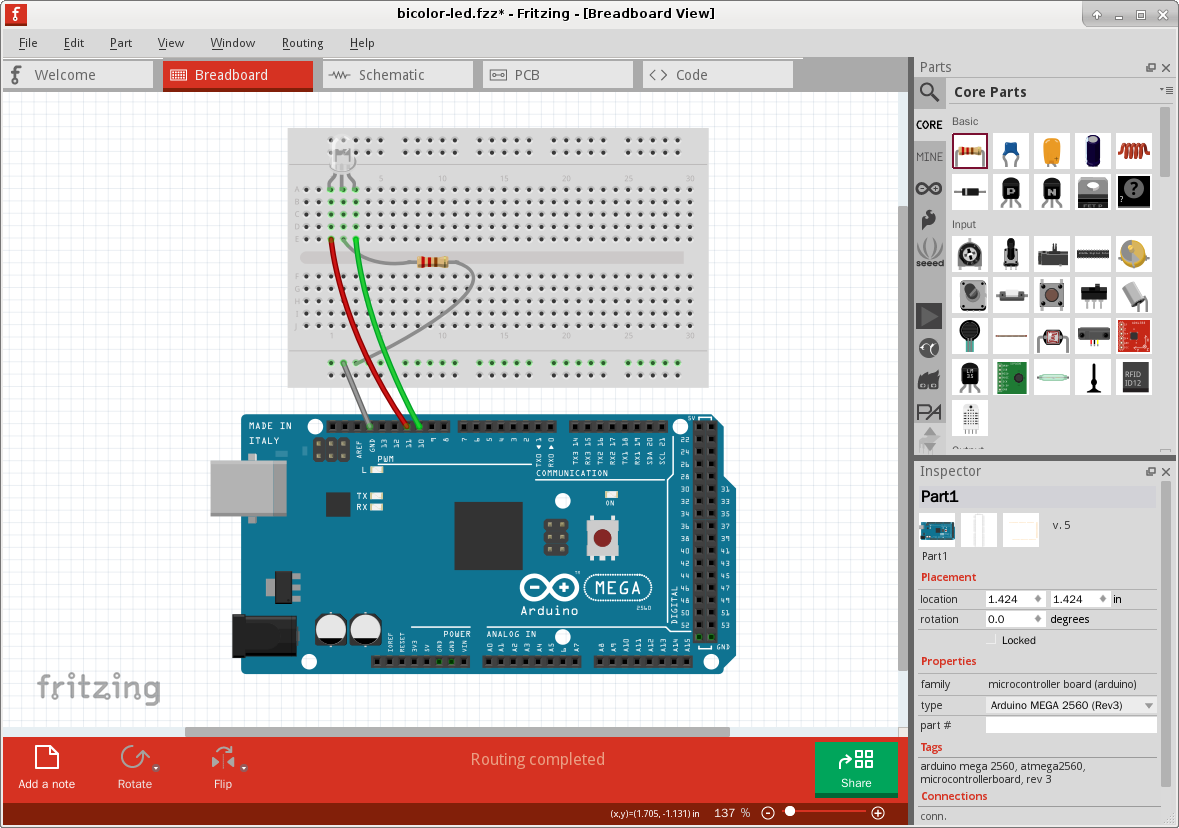Image resolution: width=1179 pixels, height=828 pixels.
Task: Open the parts search magnifier
Action: click(x=929, y=92)
